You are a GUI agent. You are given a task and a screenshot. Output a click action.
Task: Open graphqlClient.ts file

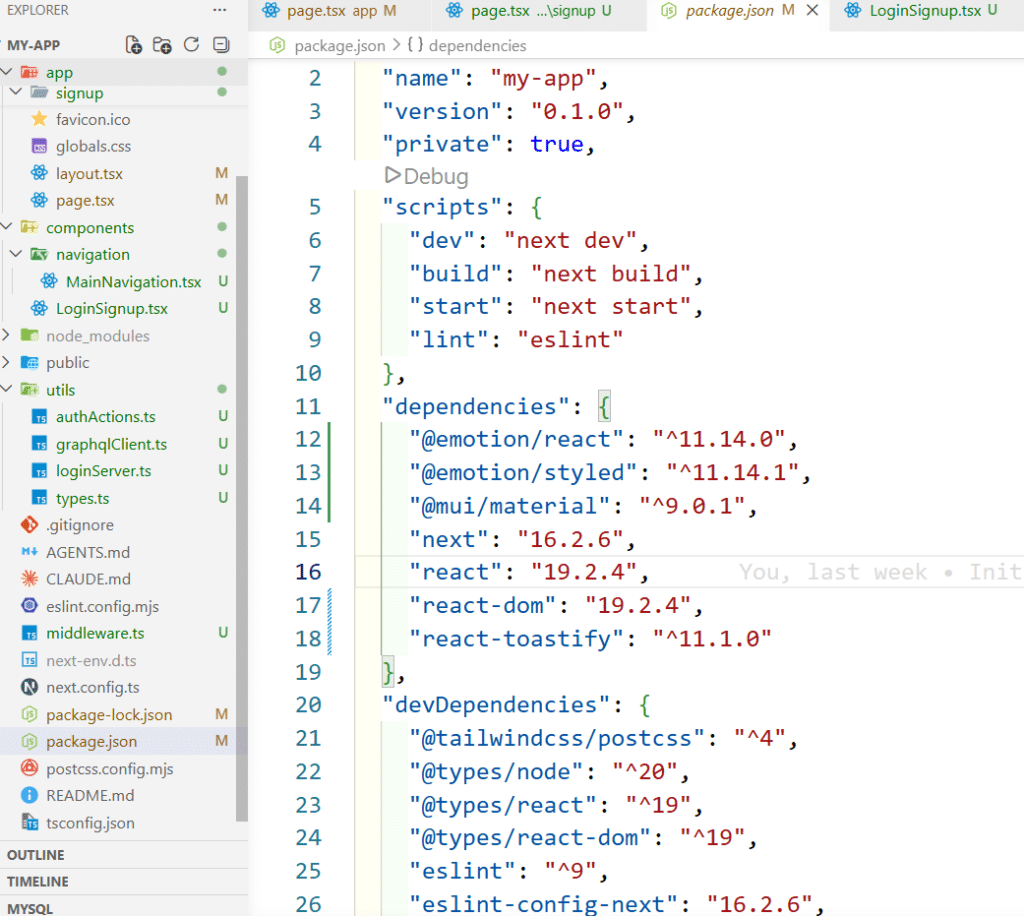tap(111, 444)
